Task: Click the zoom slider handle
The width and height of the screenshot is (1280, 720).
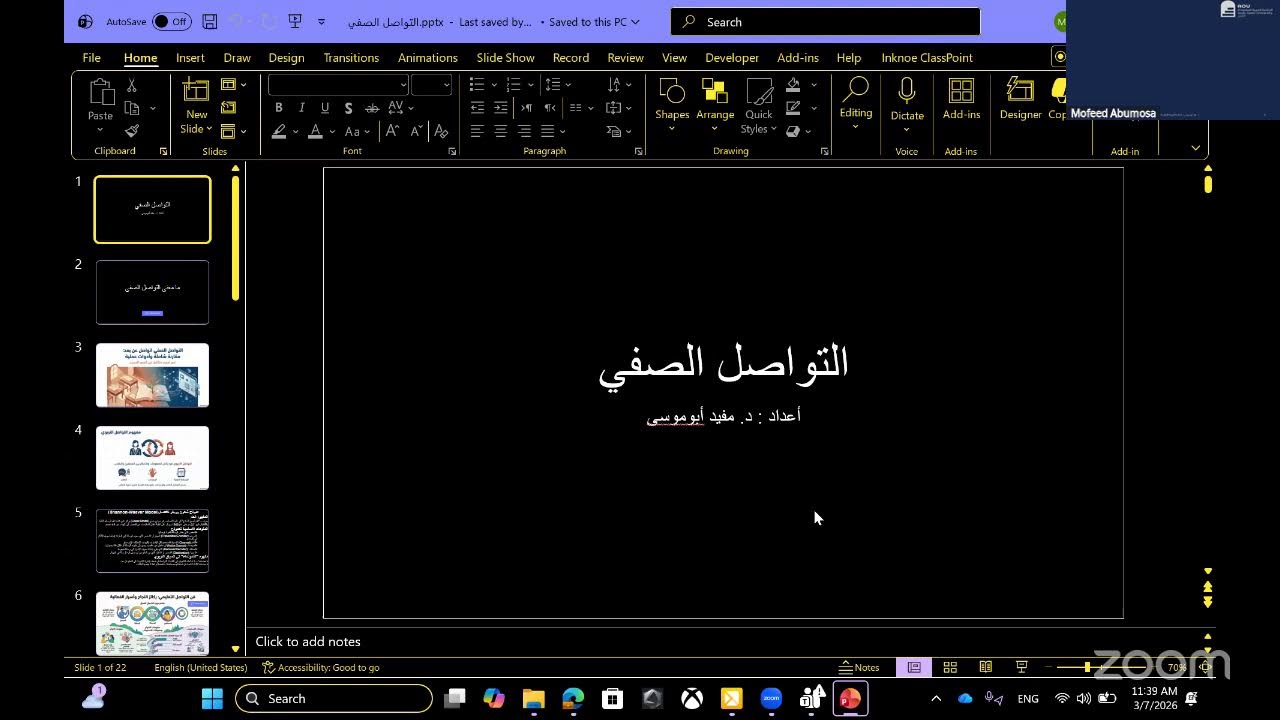Action: [x=1087, y=667]
